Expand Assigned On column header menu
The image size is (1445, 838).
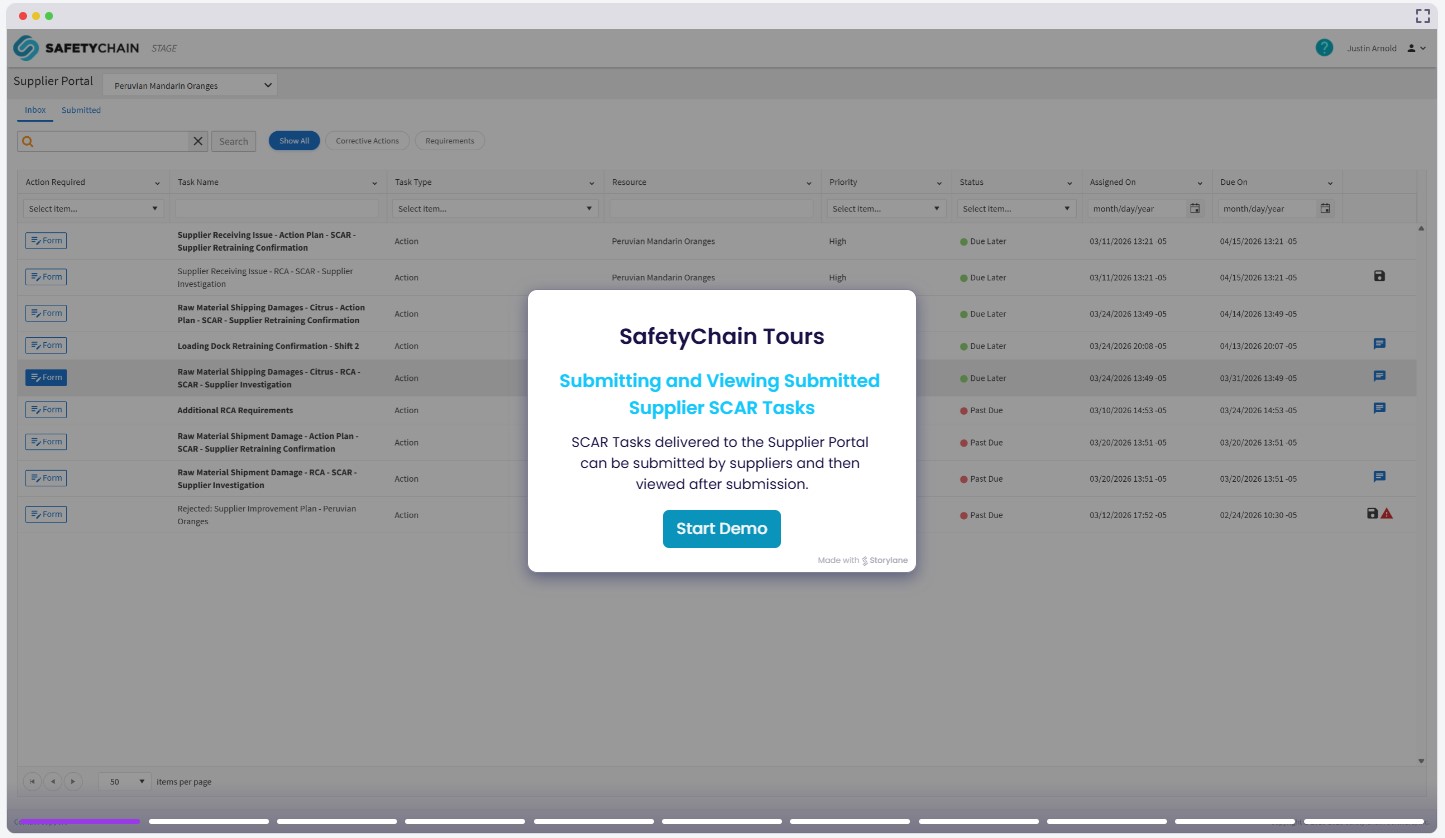point(1200,183)
